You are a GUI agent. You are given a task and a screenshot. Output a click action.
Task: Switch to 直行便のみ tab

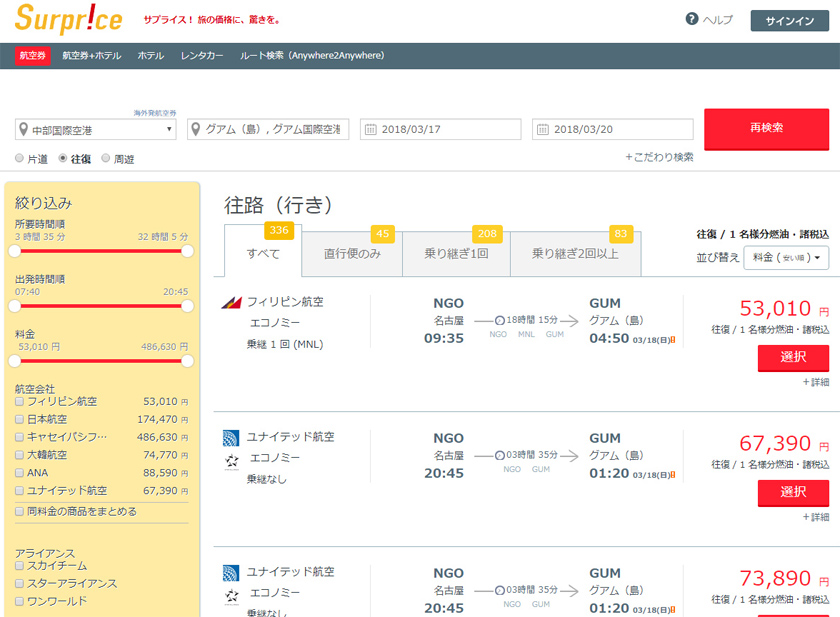click(352, 254)
